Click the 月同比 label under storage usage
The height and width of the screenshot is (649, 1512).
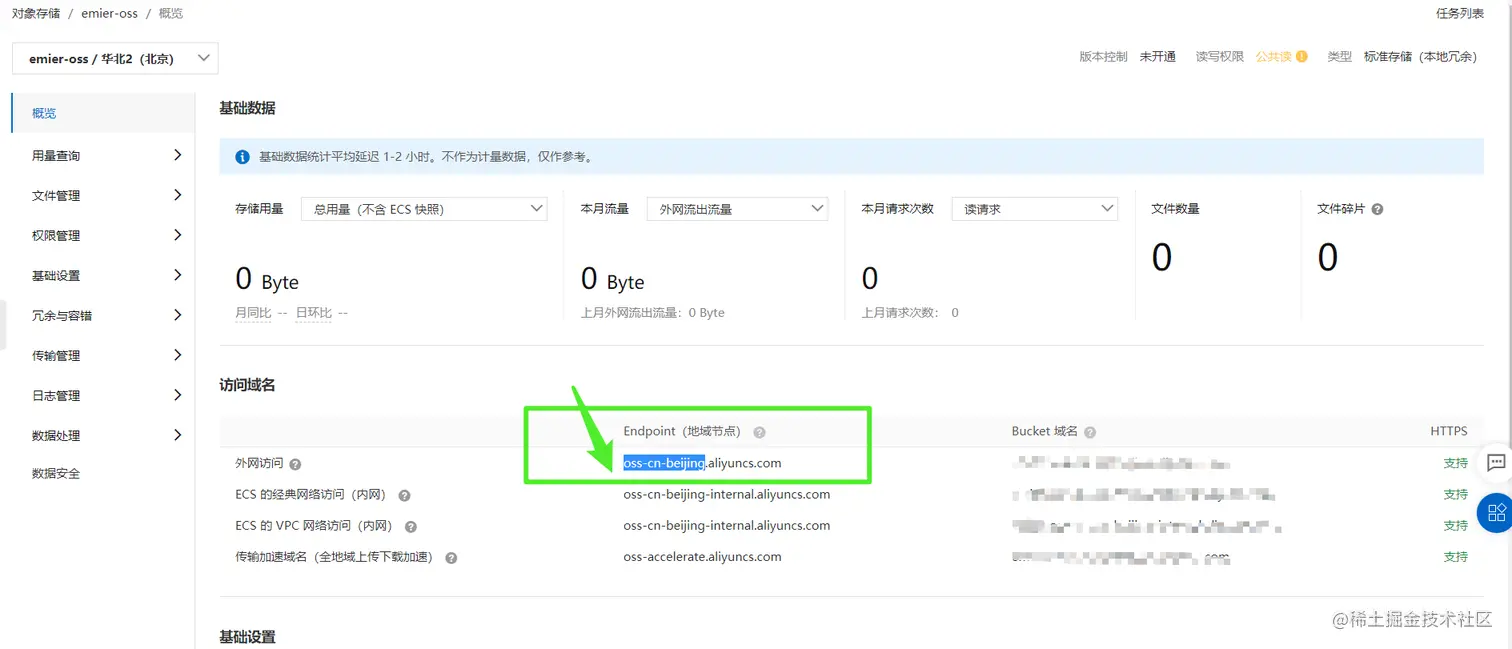[253, 313]
